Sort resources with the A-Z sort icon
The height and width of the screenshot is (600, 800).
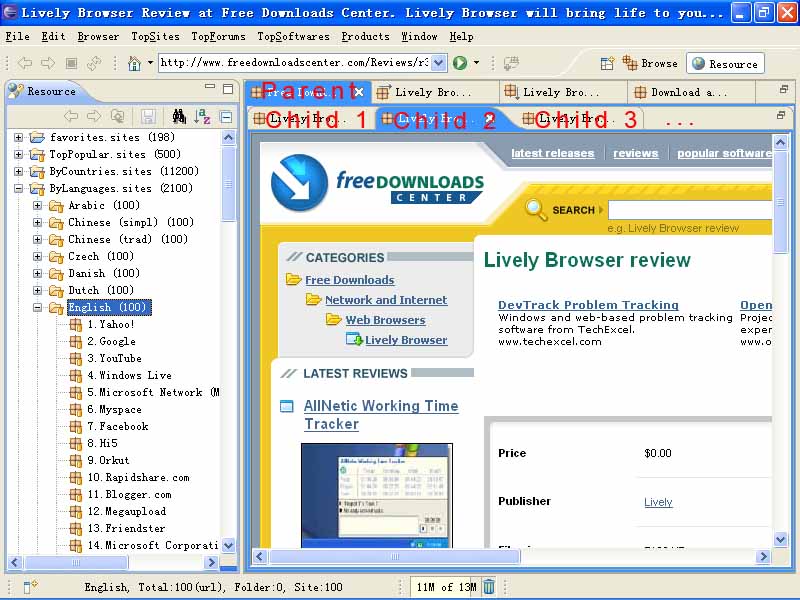202,116
